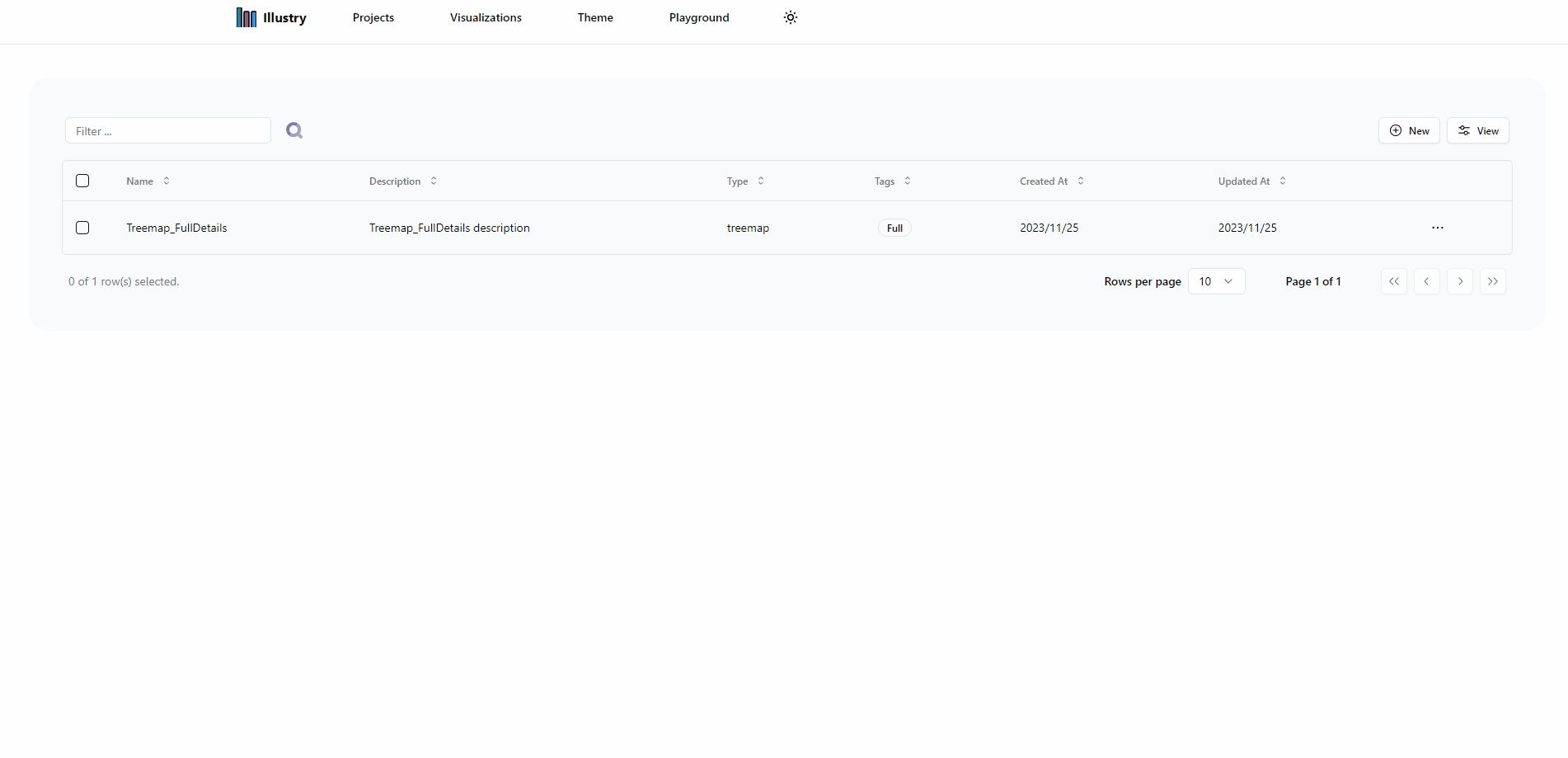
Task: Sort table by Name column
Action: [x=148, y=181]
